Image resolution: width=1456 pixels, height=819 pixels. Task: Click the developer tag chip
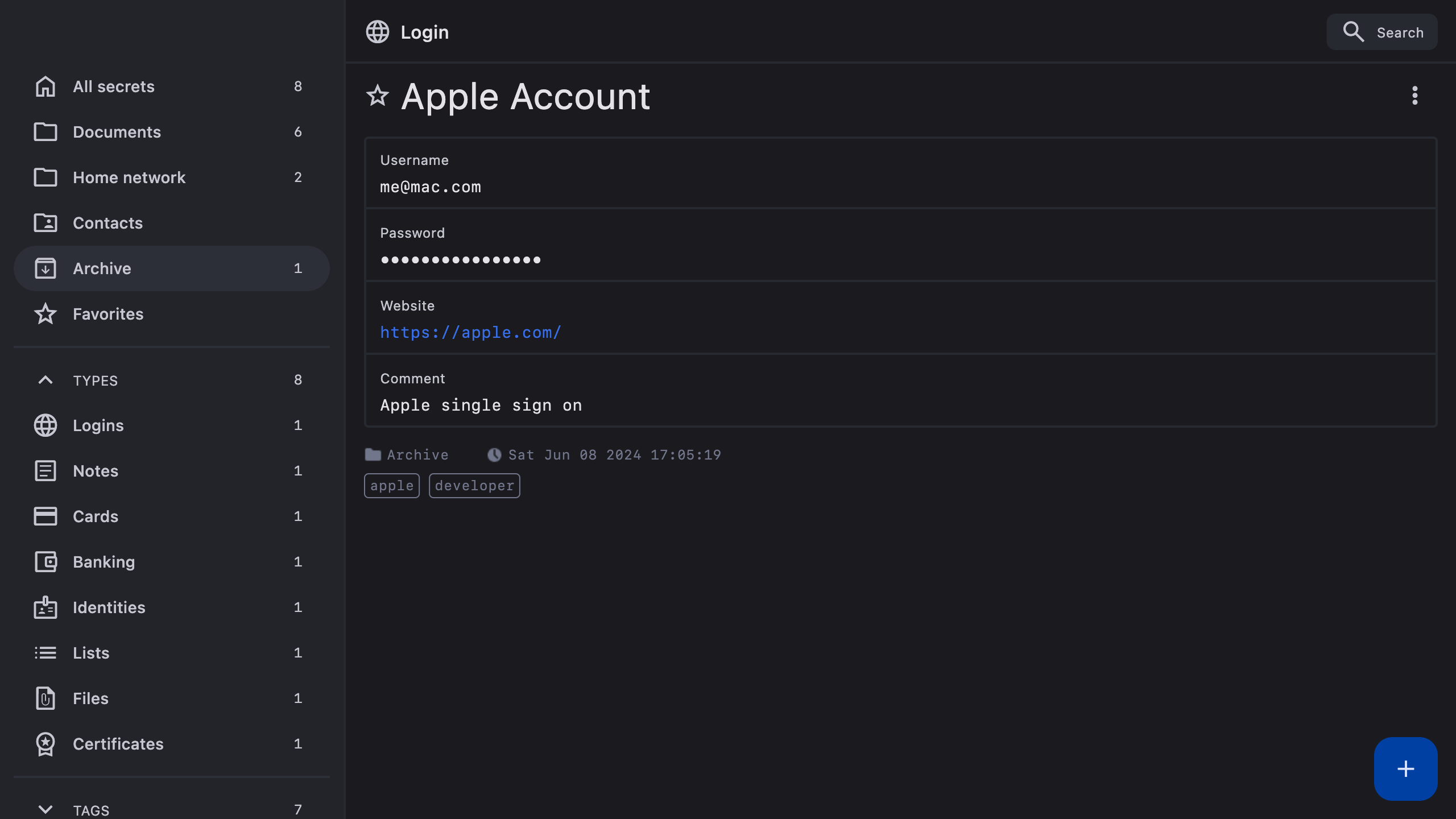pyautogui.click(x=474, y=486)
